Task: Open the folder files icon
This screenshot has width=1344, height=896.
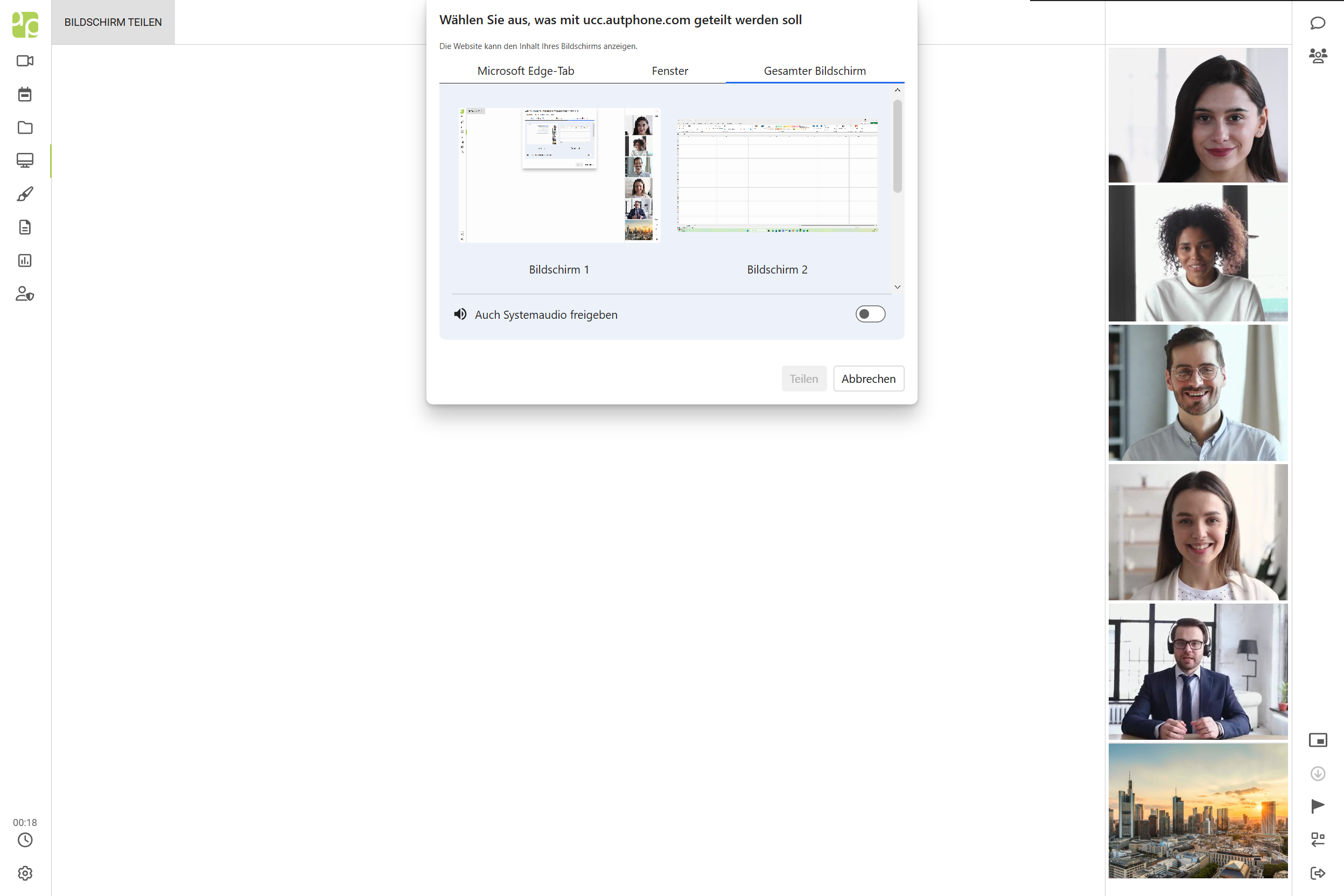Action: [25, 128]
